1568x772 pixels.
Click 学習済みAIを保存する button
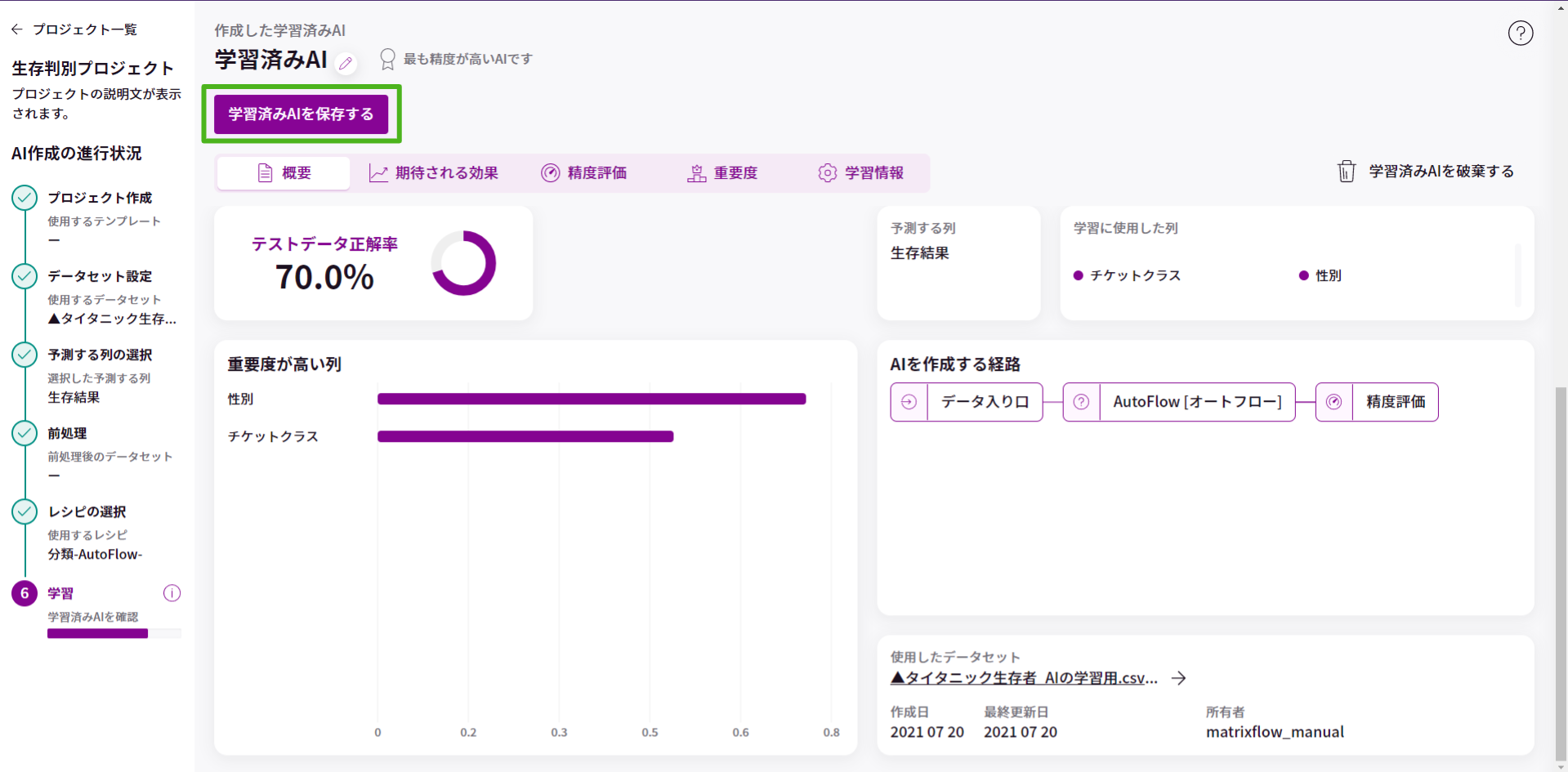pos(301,114)
